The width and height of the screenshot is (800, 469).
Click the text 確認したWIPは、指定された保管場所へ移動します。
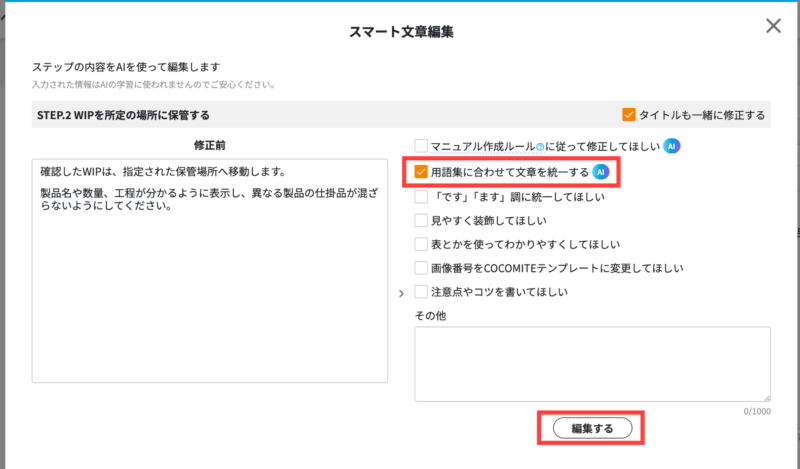[x=164, y=171]
